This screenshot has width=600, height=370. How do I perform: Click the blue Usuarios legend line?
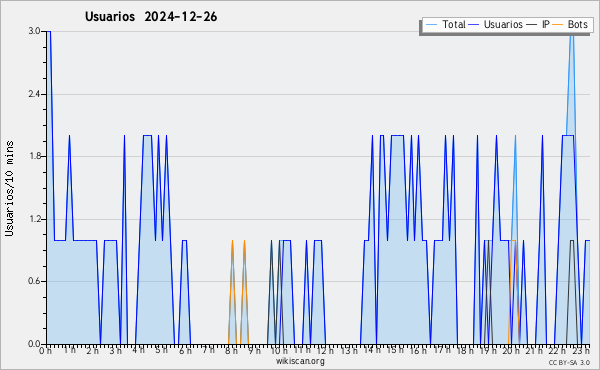pos(474,25)
